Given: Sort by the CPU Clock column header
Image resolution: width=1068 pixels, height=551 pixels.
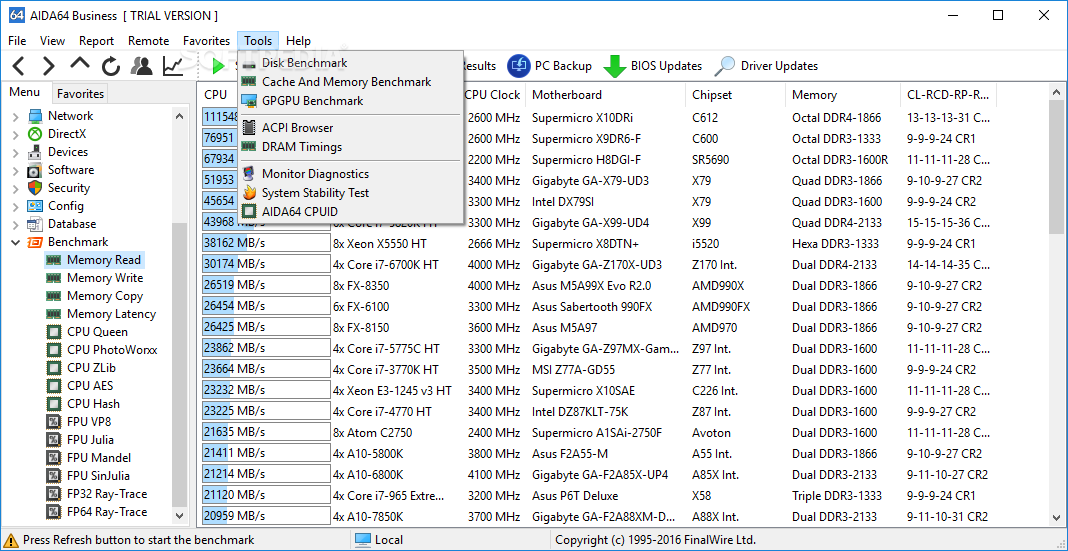Looking at the screenshot, I should pyautogui.click(x=492, y=95).
